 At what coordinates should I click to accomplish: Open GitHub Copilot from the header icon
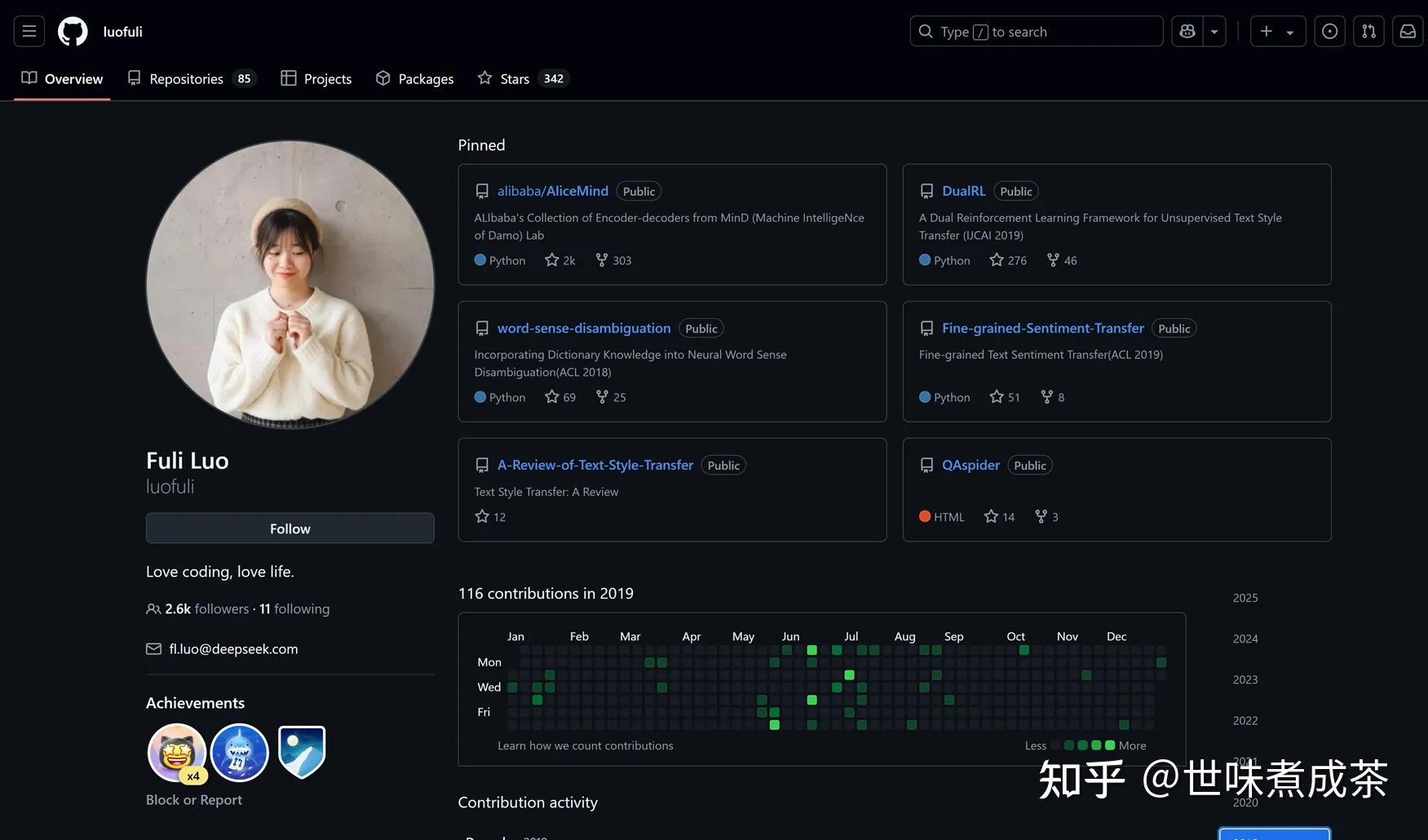(1187, 31)
